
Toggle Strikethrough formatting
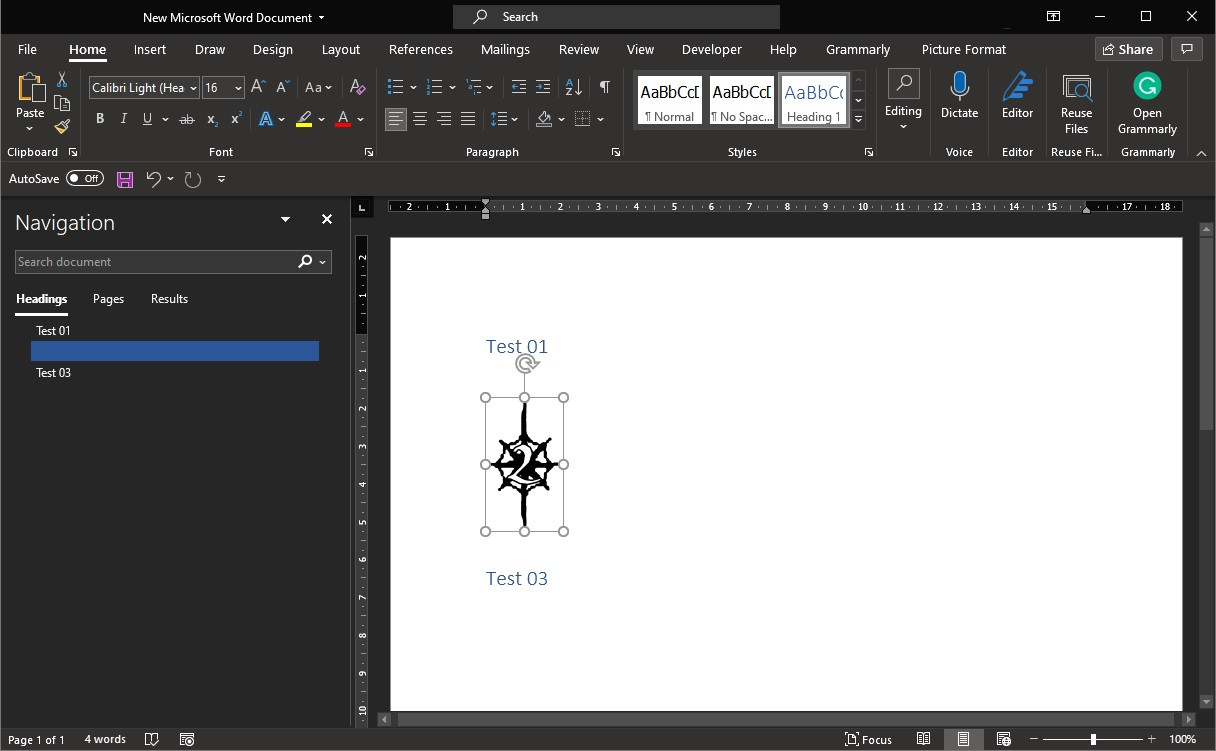point(186,119)
